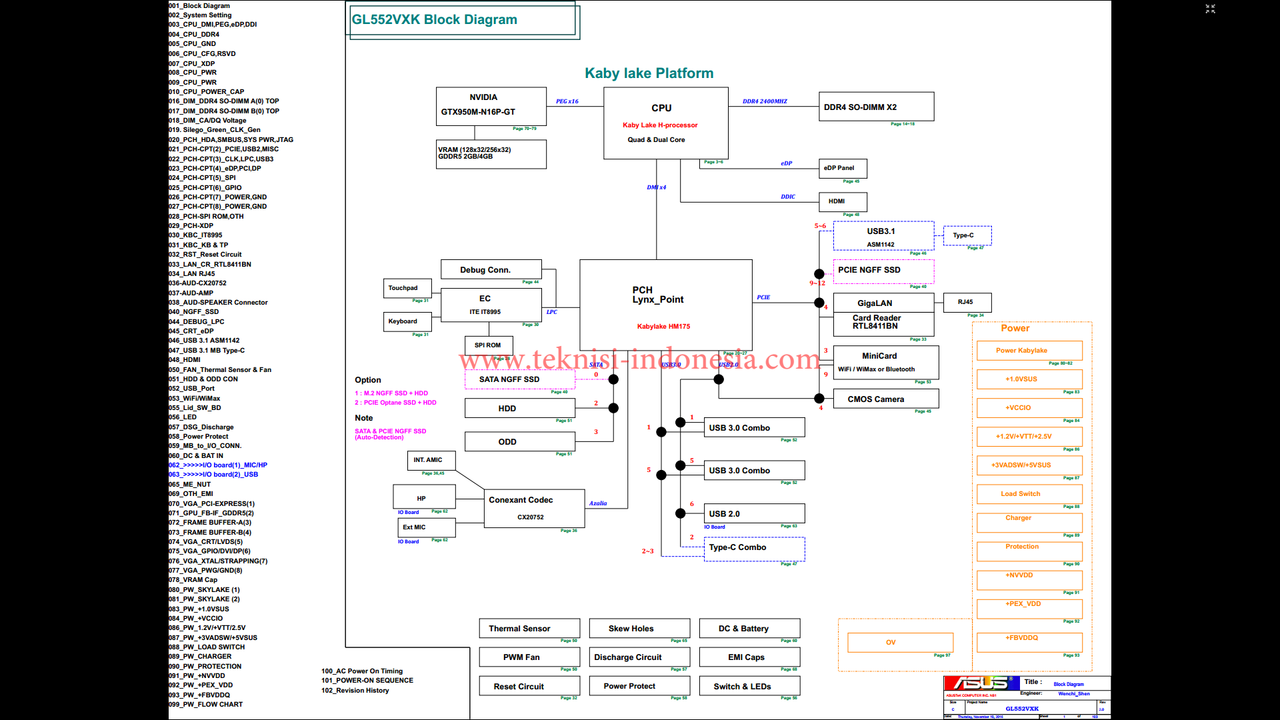Click the HDMI block in diagram
The image size is (1280, 720).
(x=843, y=202)
